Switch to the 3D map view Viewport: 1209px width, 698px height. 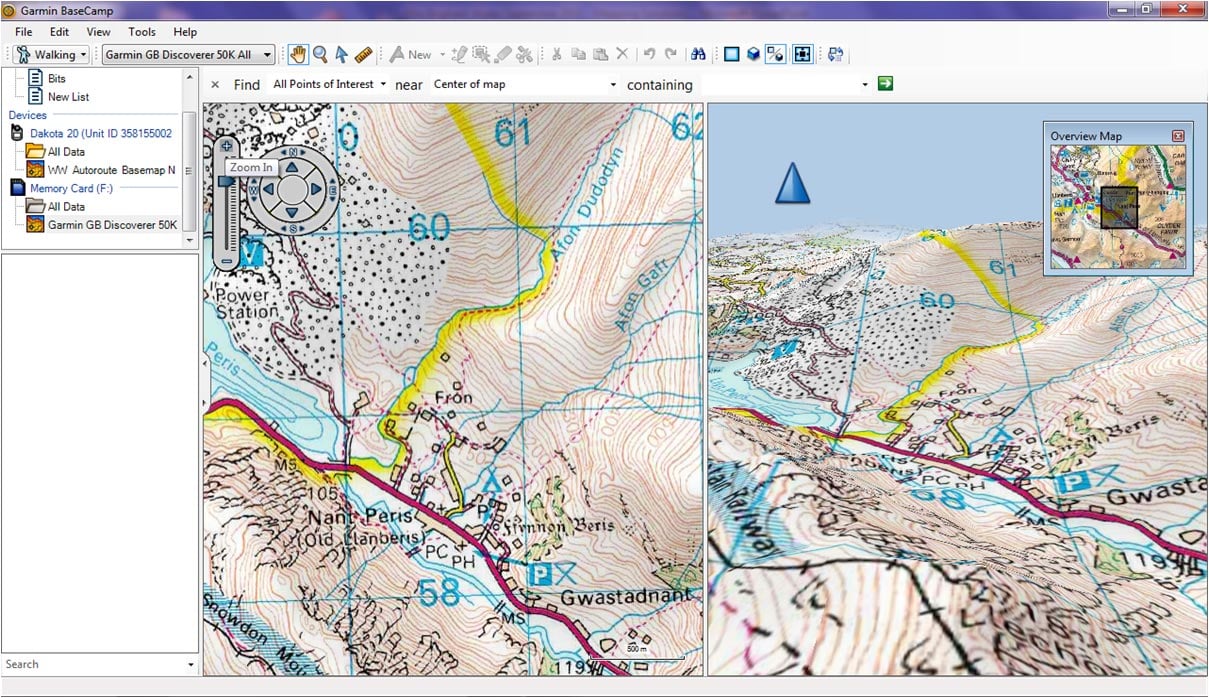coord(754,54)
